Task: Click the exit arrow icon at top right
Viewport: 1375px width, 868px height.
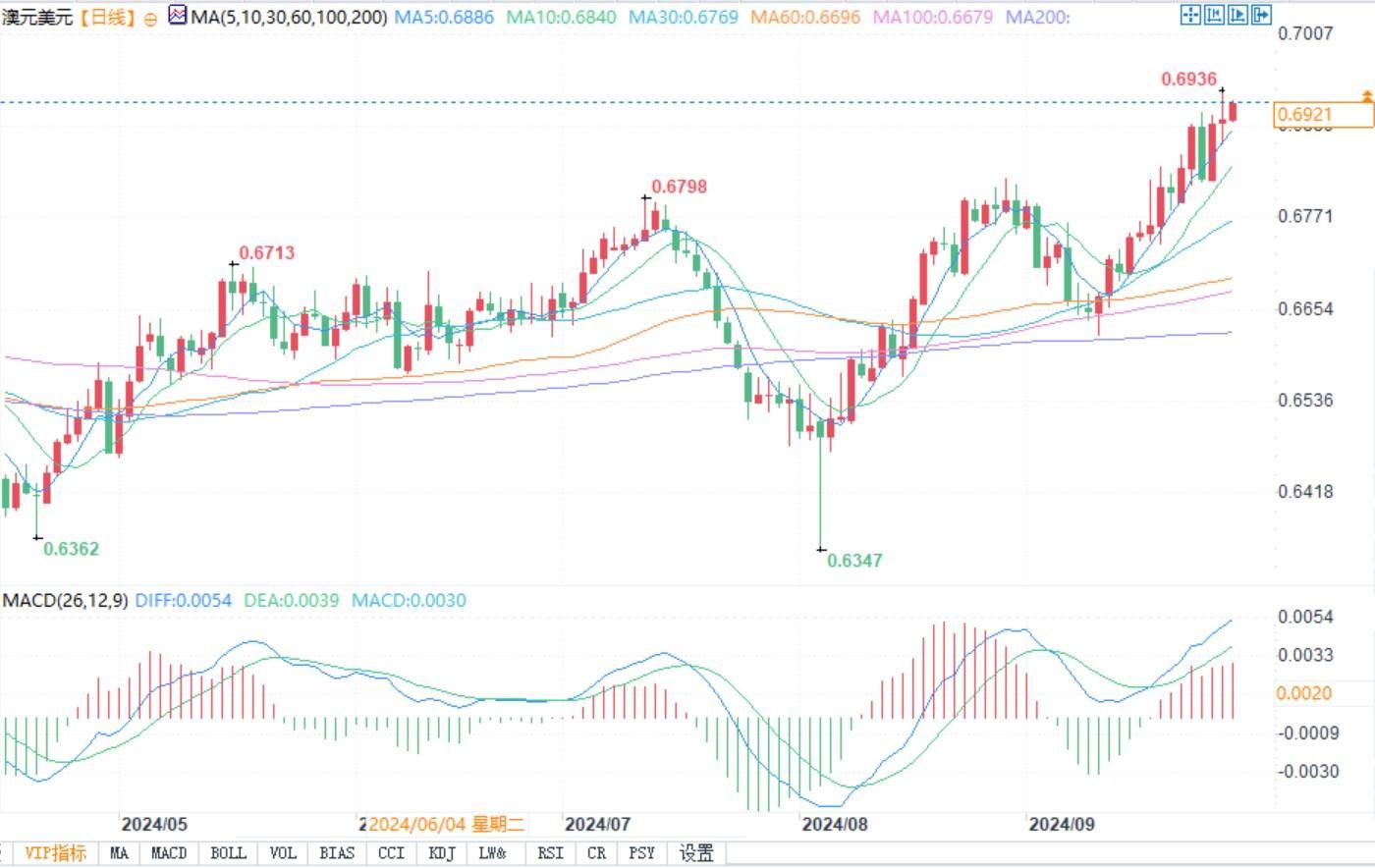Action: [x=1261, y=15]
